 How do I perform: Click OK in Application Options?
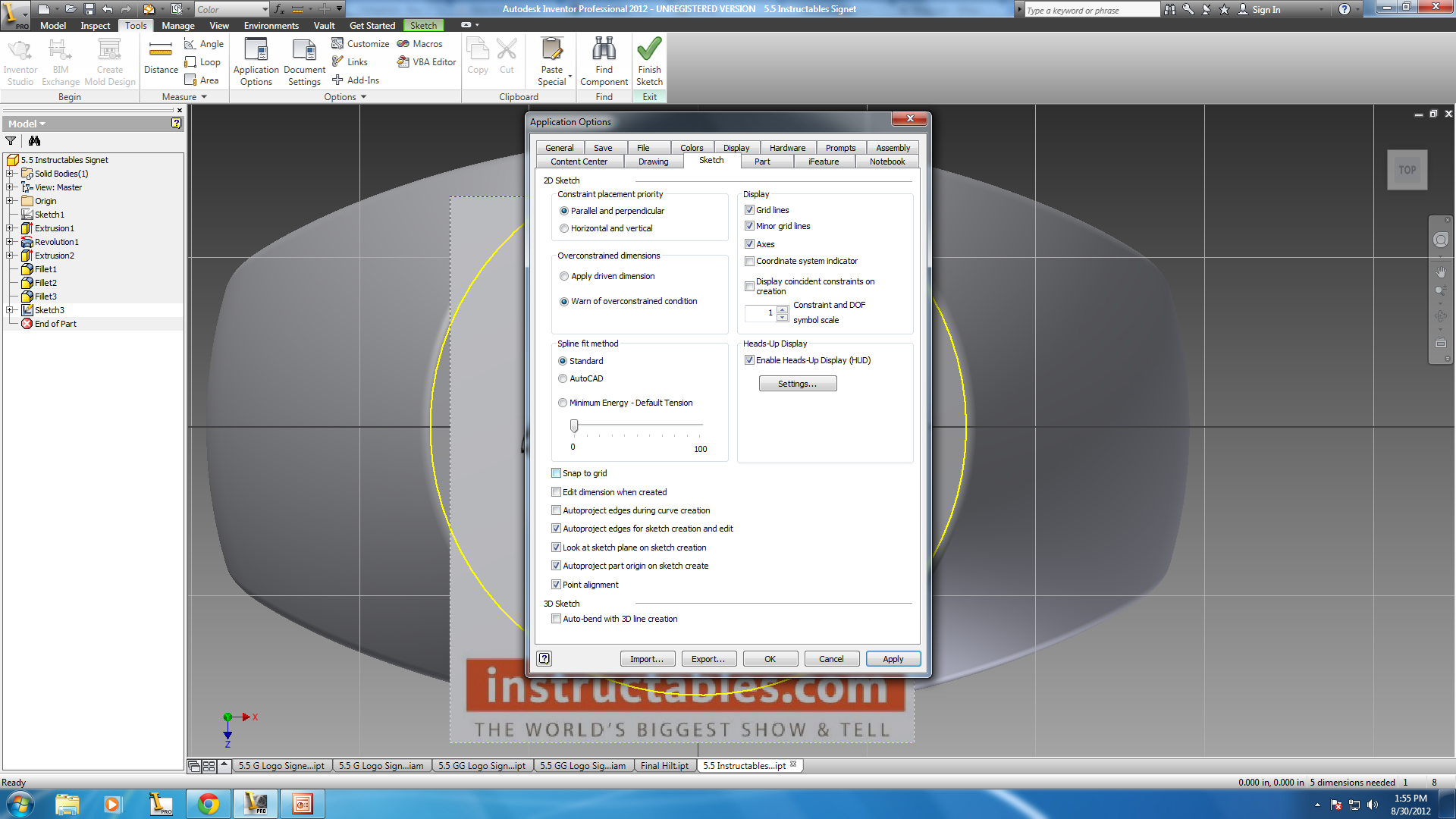770,659
